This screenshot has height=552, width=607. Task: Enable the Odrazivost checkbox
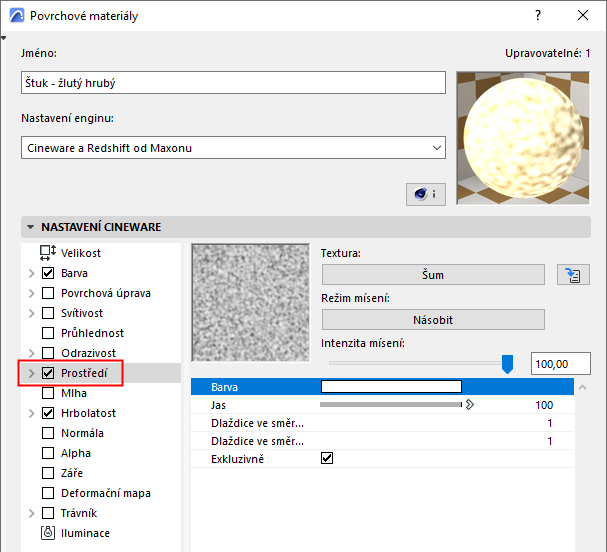[48, 353]
